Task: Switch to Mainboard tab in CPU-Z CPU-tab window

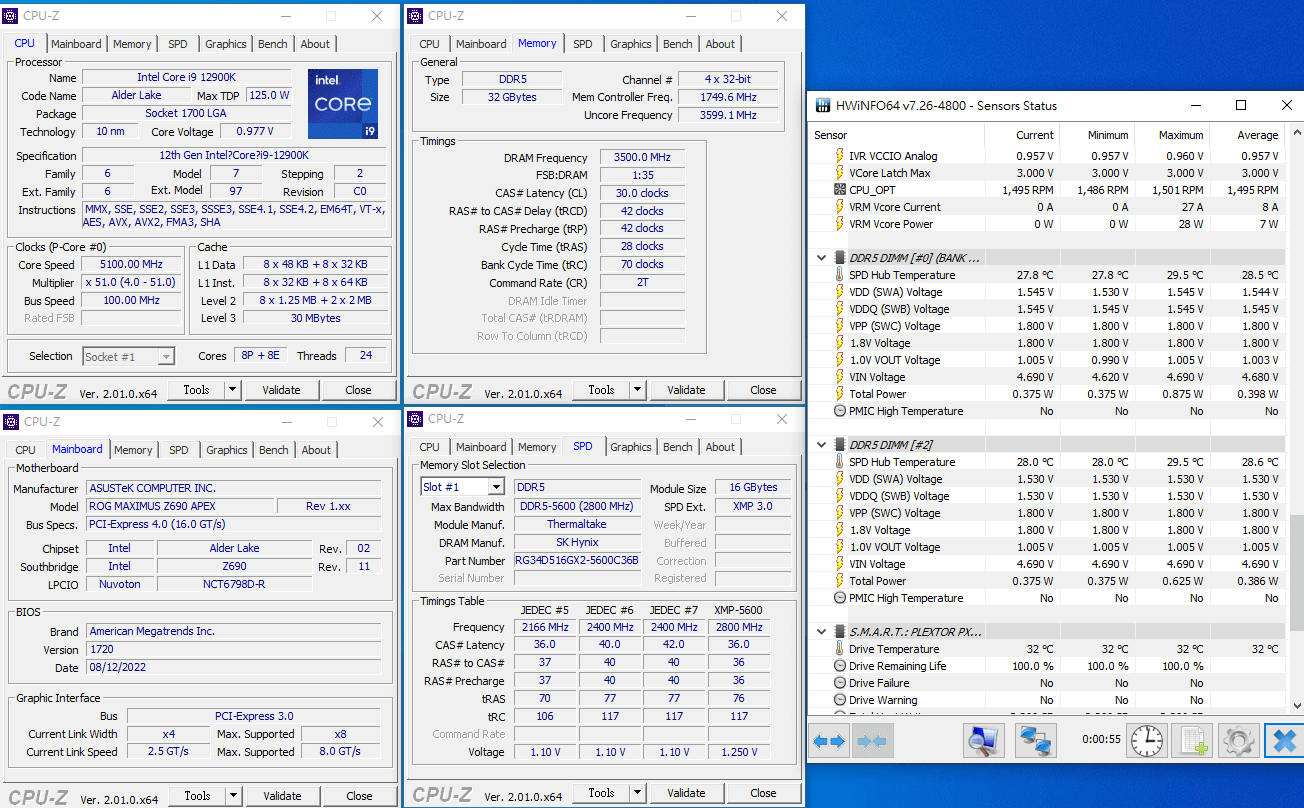Action: (x=76, y=44)
